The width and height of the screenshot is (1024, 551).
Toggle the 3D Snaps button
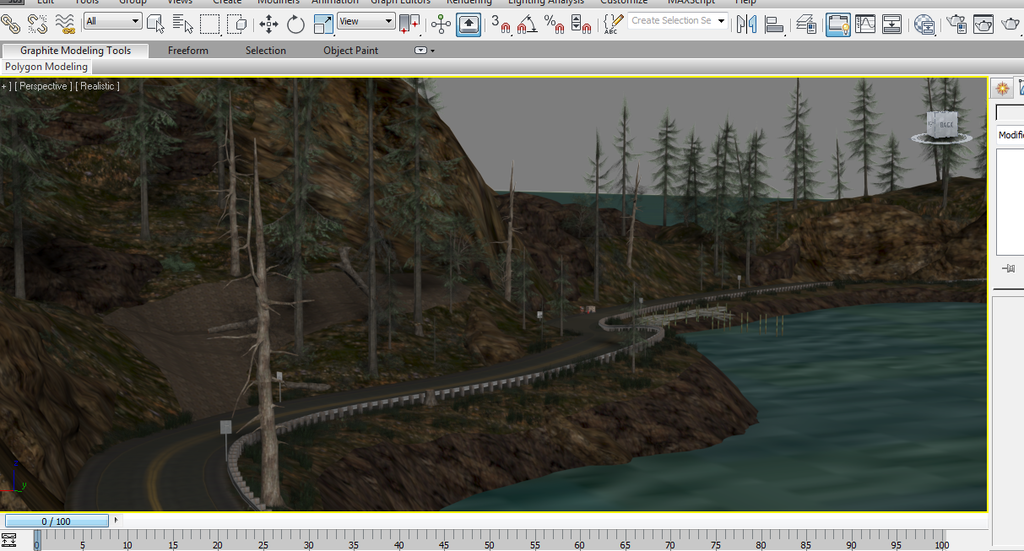502,22
